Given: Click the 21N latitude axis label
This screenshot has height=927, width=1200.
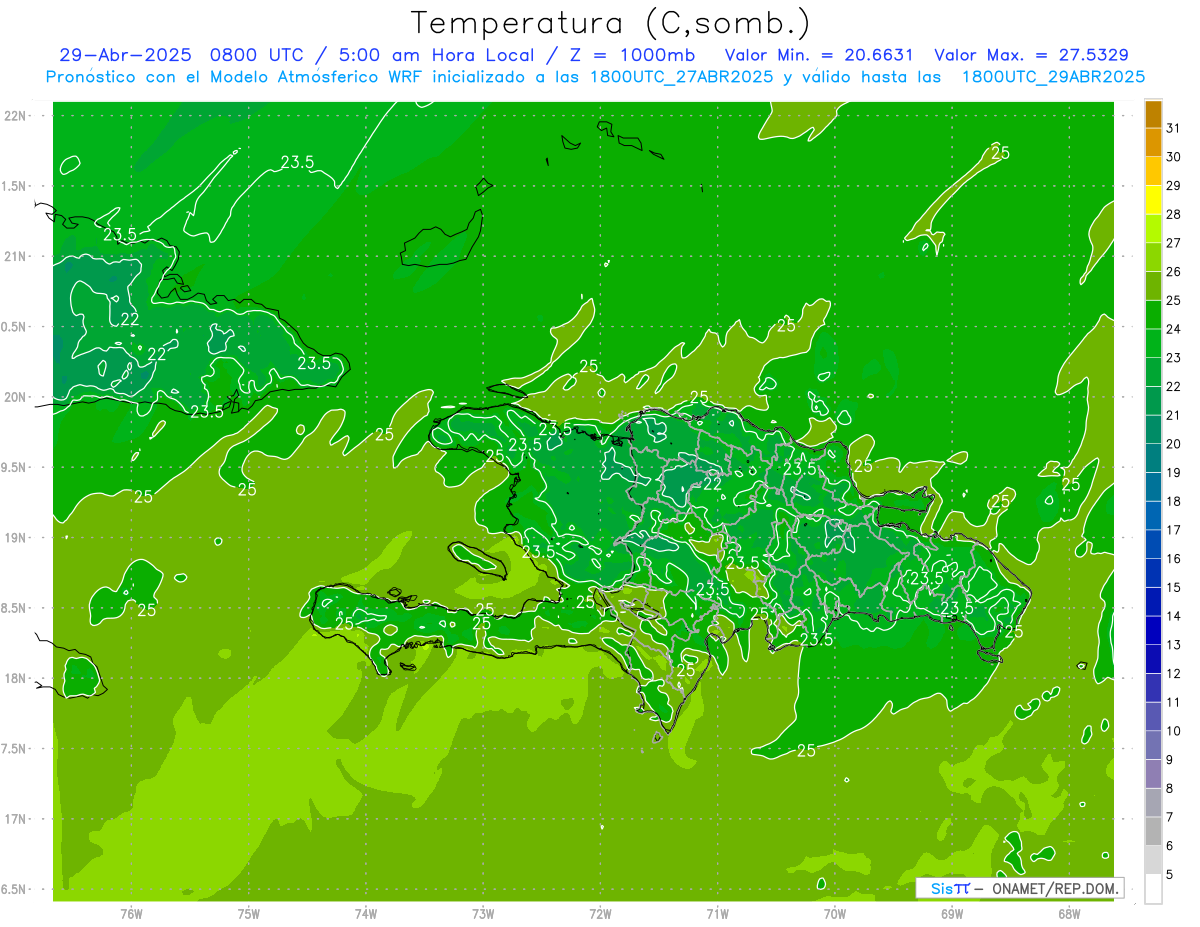Looking at the screenshot, I should [15, 257].
